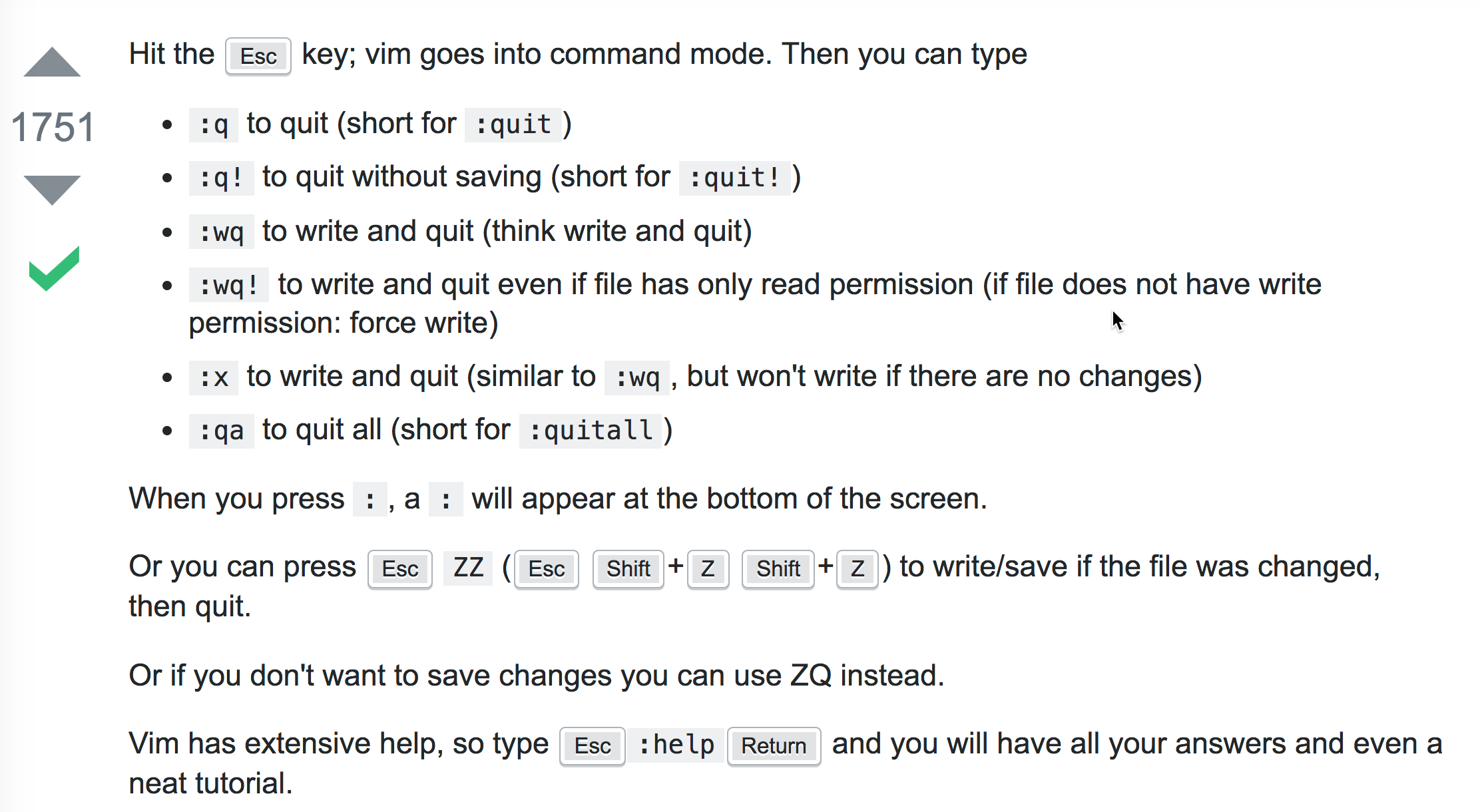Click the Return key badge near :help
This screenshot has width=1482, height=812.
(x=774, y=746)
